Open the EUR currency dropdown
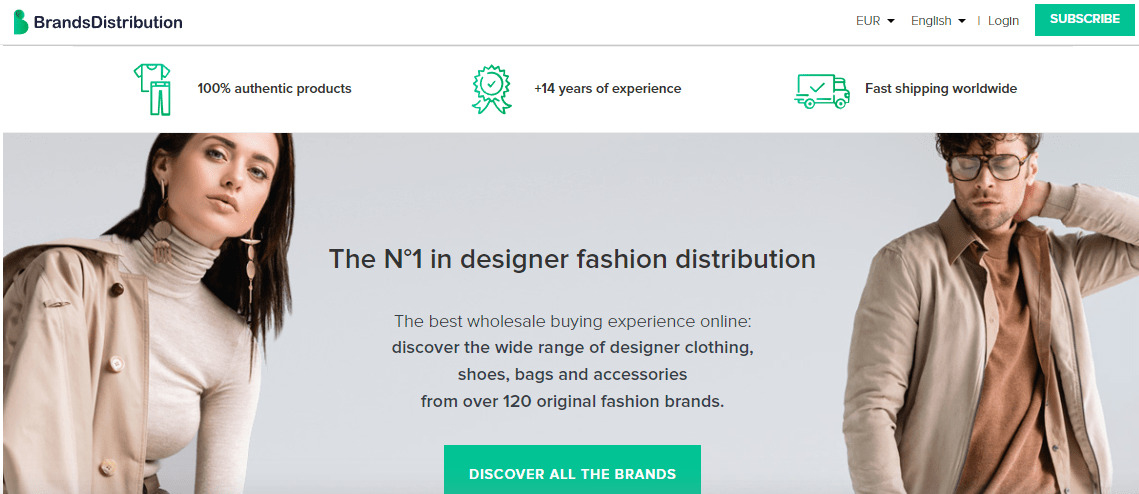The width and height of the screenshot is (1139, 494). tap(875, 21)
